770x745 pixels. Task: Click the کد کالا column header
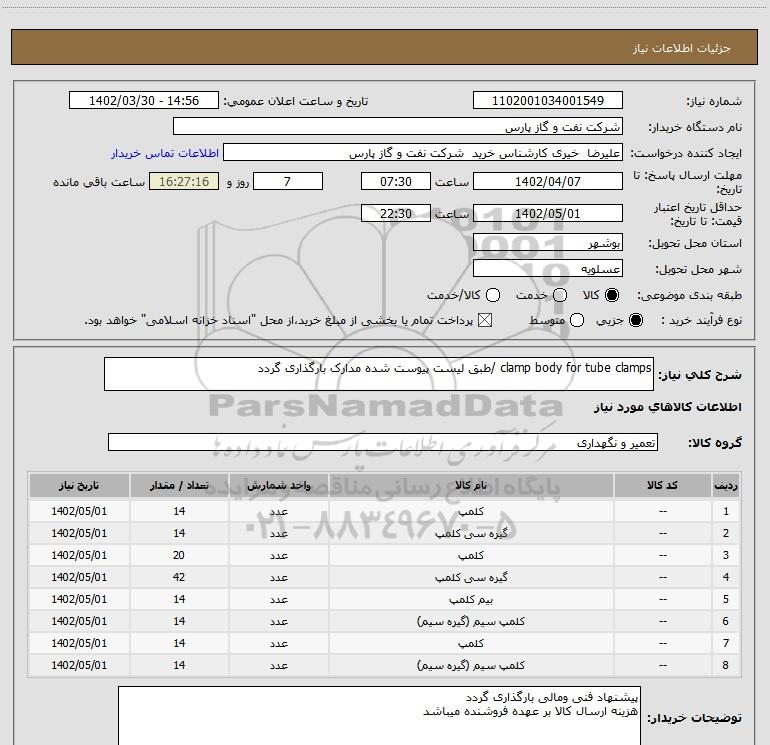pyautogui.click(x=662, y=486)
